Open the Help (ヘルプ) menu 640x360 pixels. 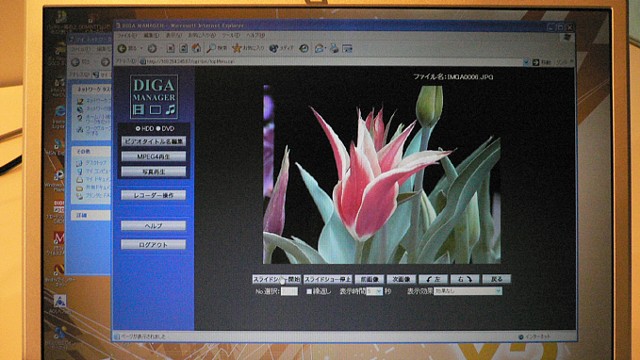point(256,36)
